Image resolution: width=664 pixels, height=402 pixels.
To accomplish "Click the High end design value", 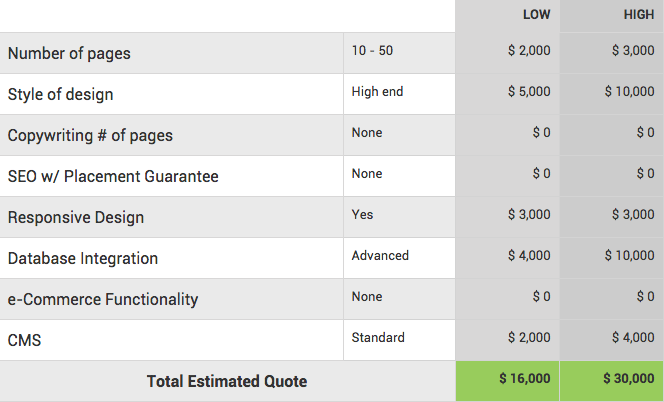I will (x=377, y=91).
